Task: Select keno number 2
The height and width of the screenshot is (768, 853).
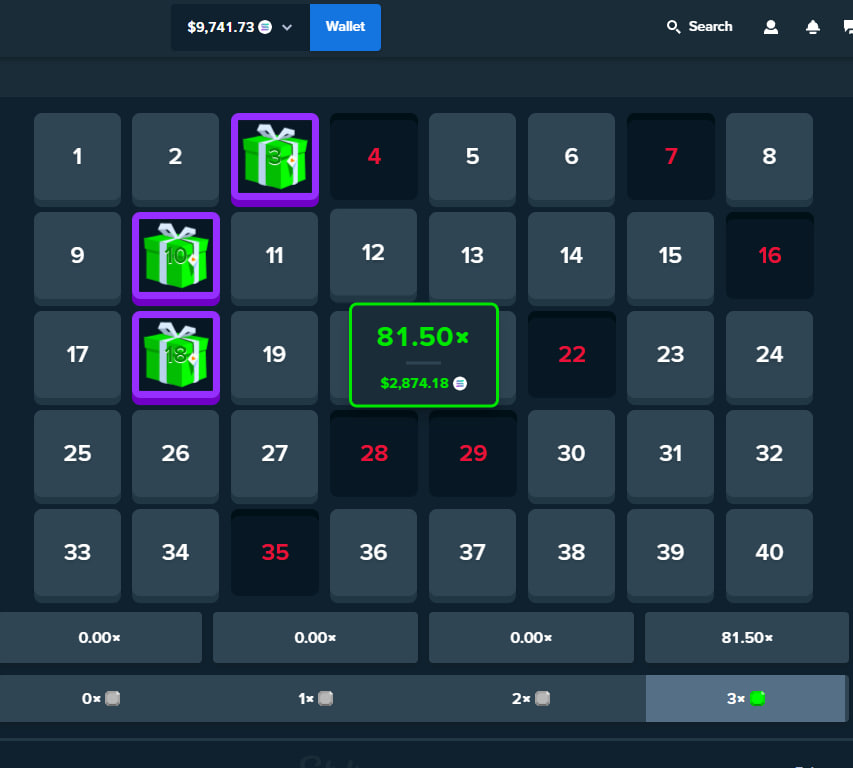Action: pyautogui.click(x=175, y=157)
